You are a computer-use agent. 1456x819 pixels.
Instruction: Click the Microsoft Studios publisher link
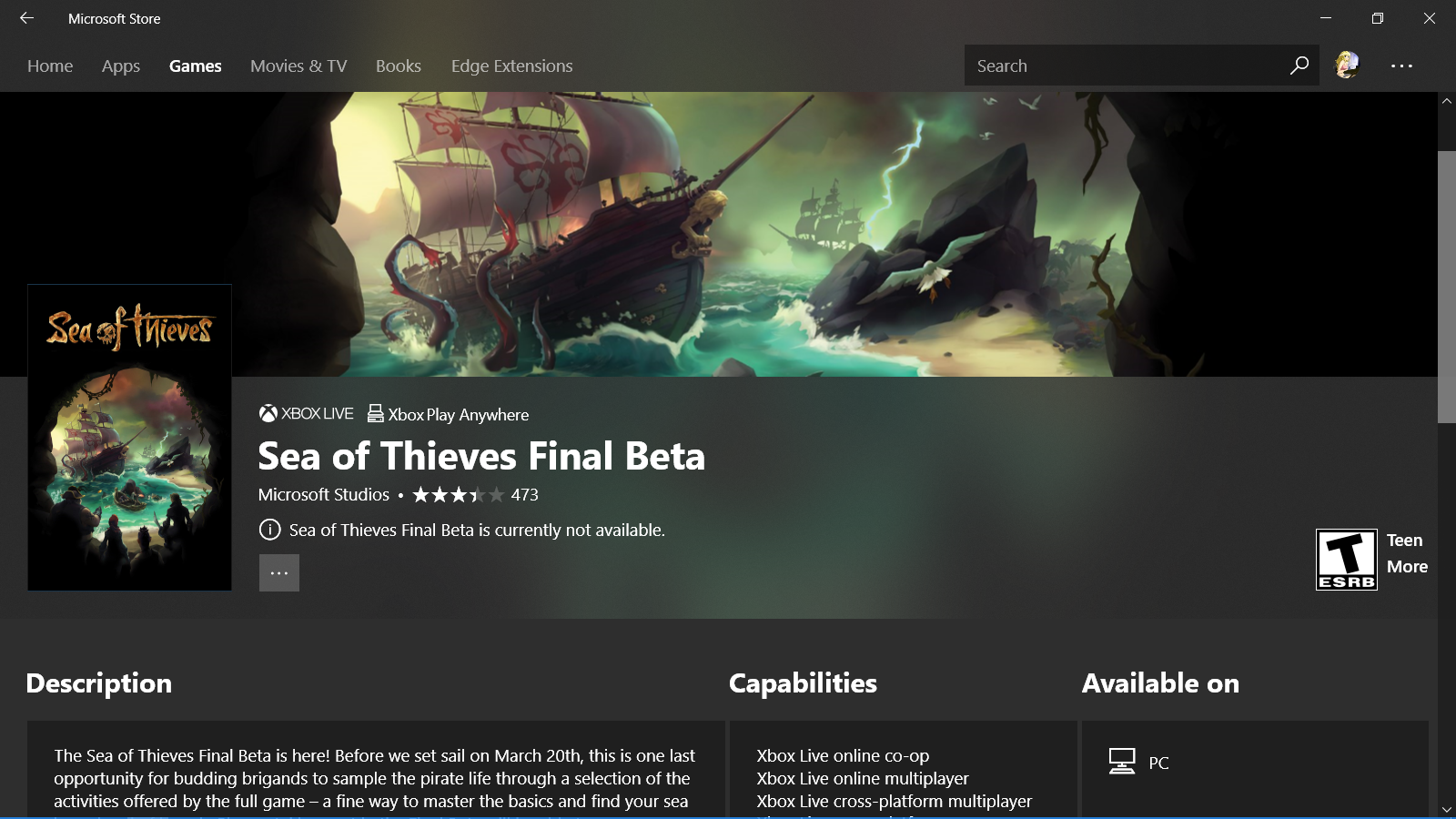324,494
